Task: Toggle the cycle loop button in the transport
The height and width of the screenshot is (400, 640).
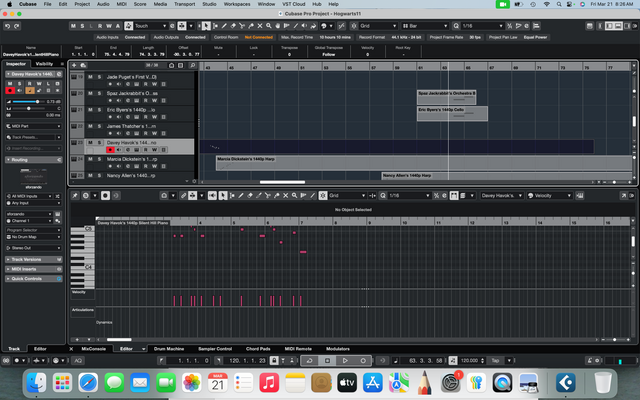Action: pyautogui.click(x=310, y=361)
